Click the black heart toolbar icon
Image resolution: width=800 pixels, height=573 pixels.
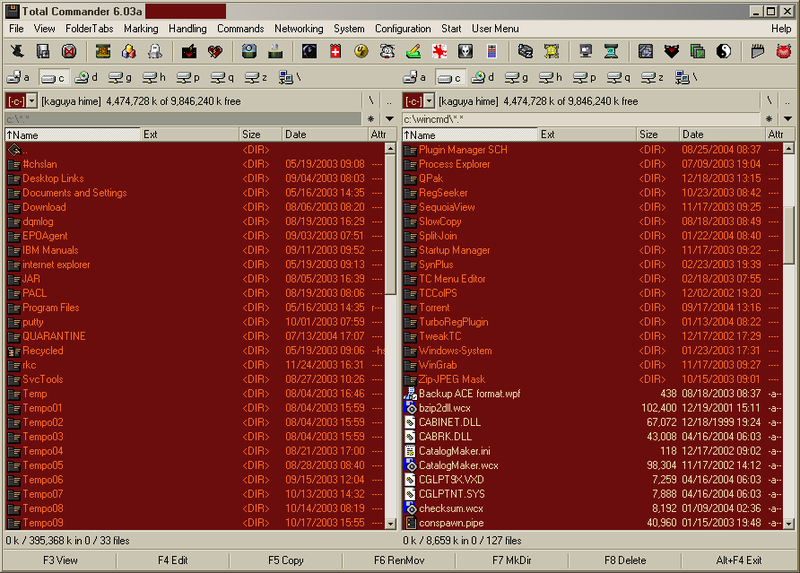[x=671, y=51]
